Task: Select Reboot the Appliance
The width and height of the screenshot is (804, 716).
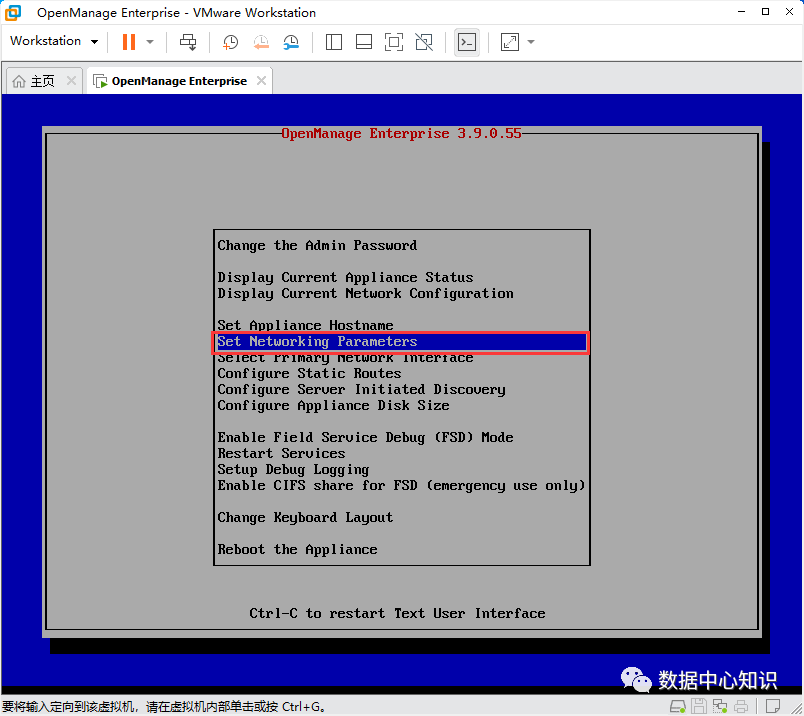Action: (x=297, y=550)
